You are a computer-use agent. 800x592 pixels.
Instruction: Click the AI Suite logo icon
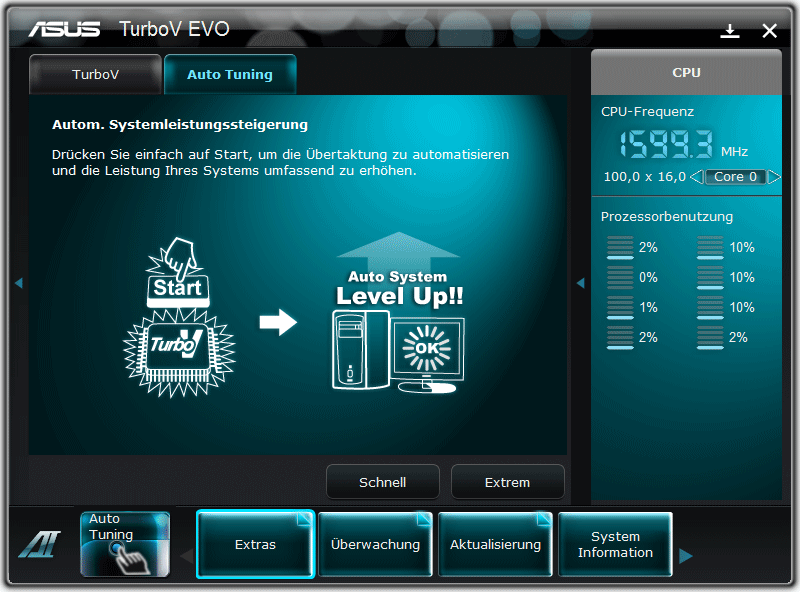point(40,544)
